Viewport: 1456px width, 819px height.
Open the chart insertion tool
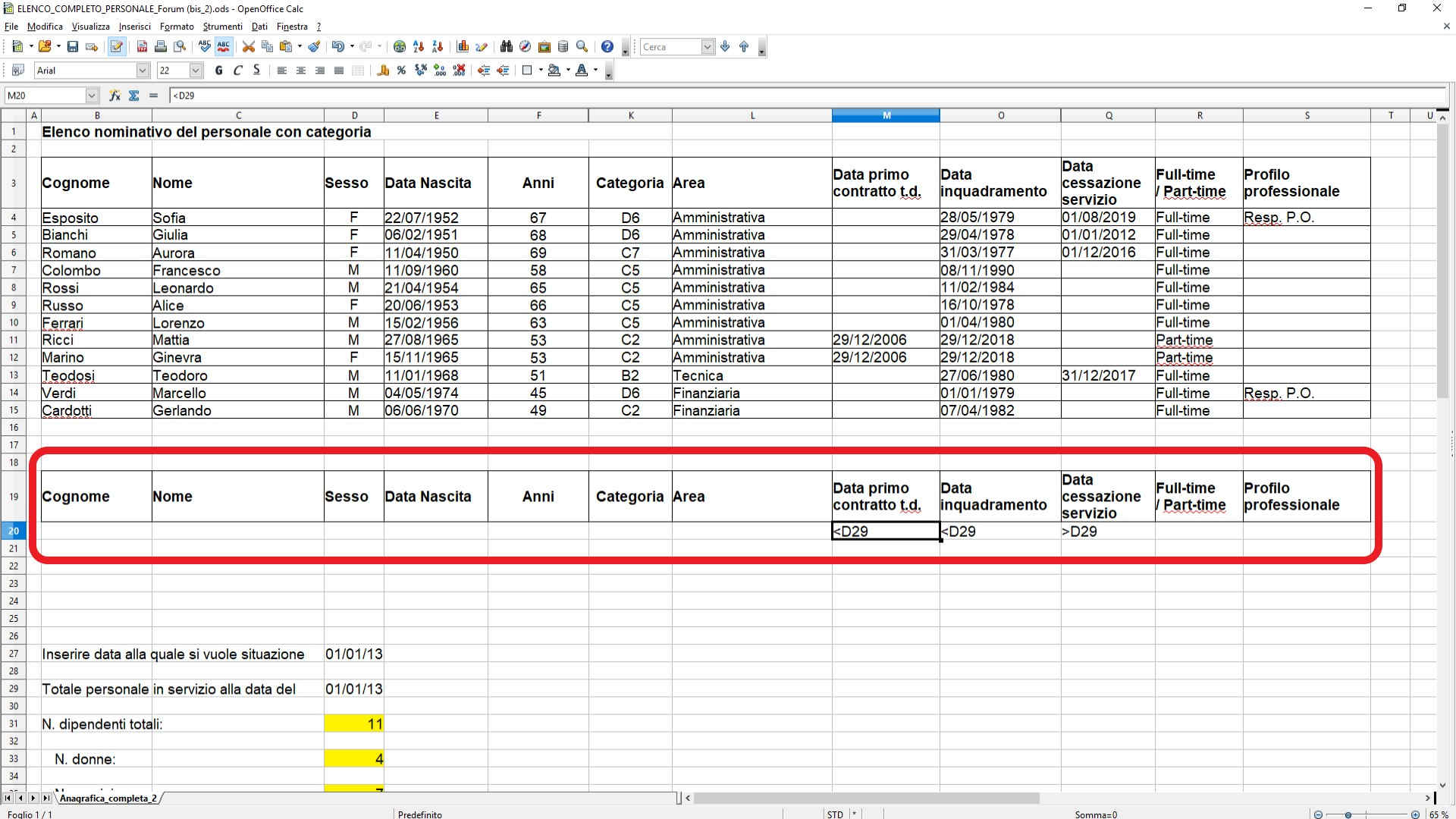[463, 47]
